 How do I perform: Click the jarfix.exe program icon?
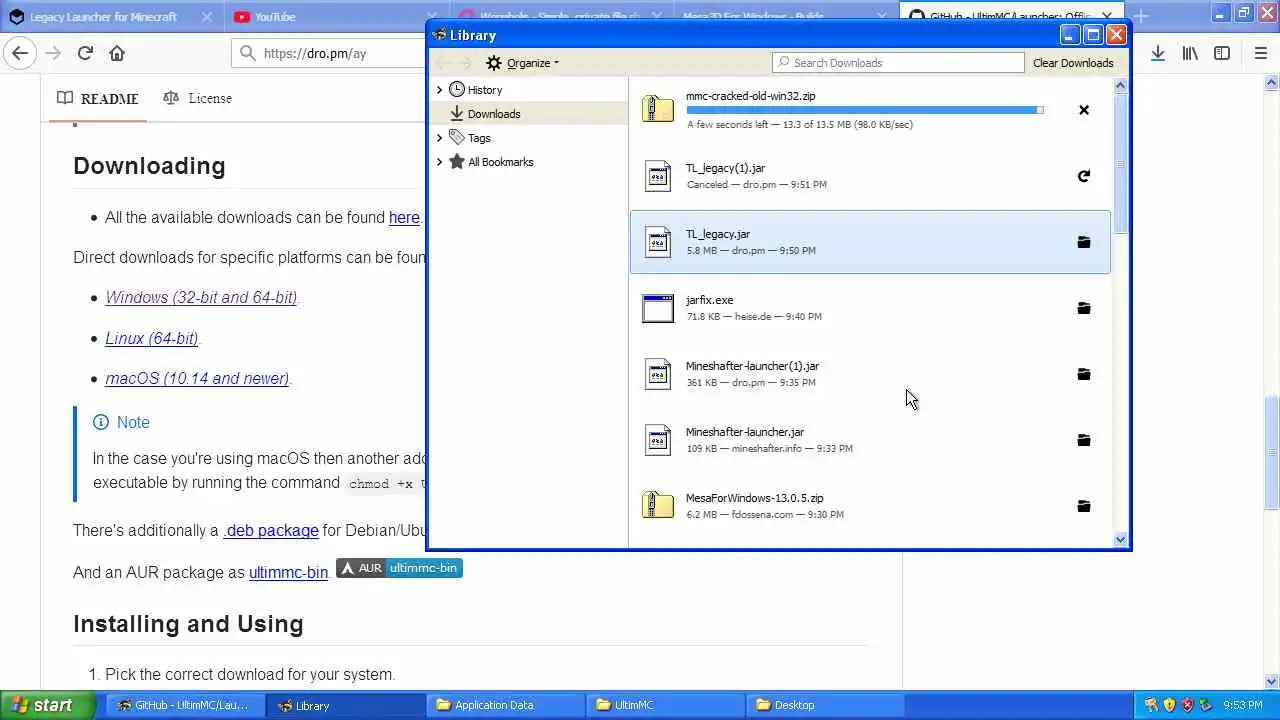pyautogui.click(x=658, y=308)
